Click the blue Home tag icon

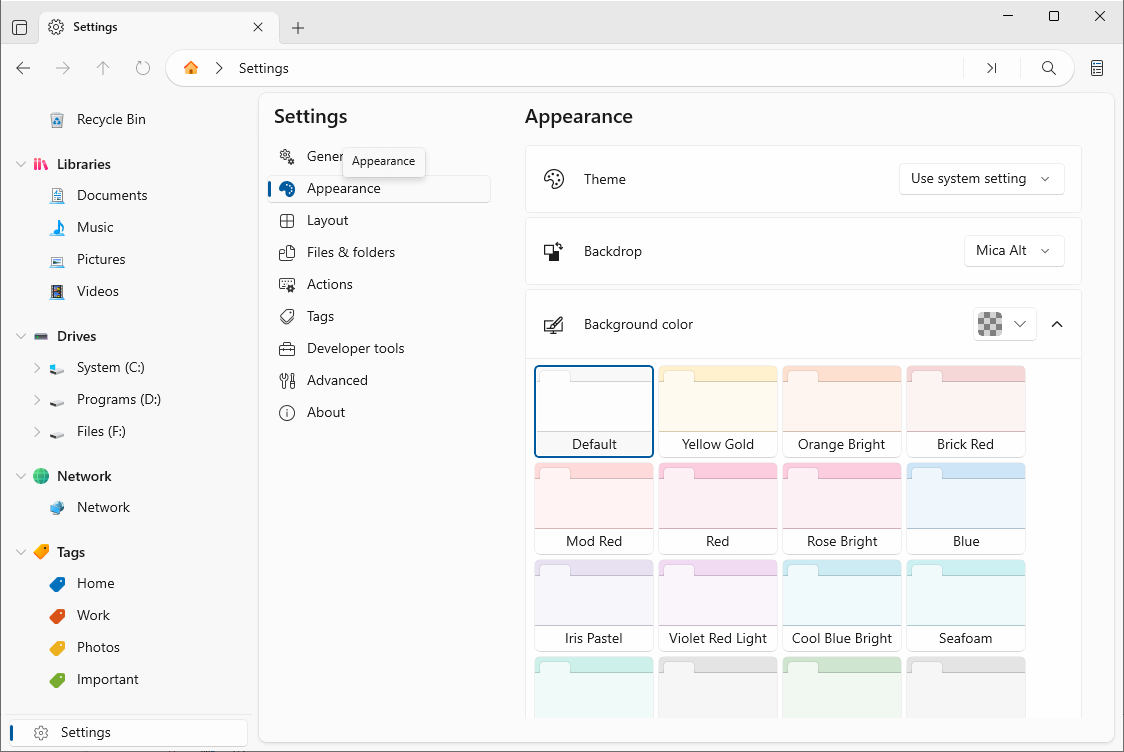(x=57, y=584)
